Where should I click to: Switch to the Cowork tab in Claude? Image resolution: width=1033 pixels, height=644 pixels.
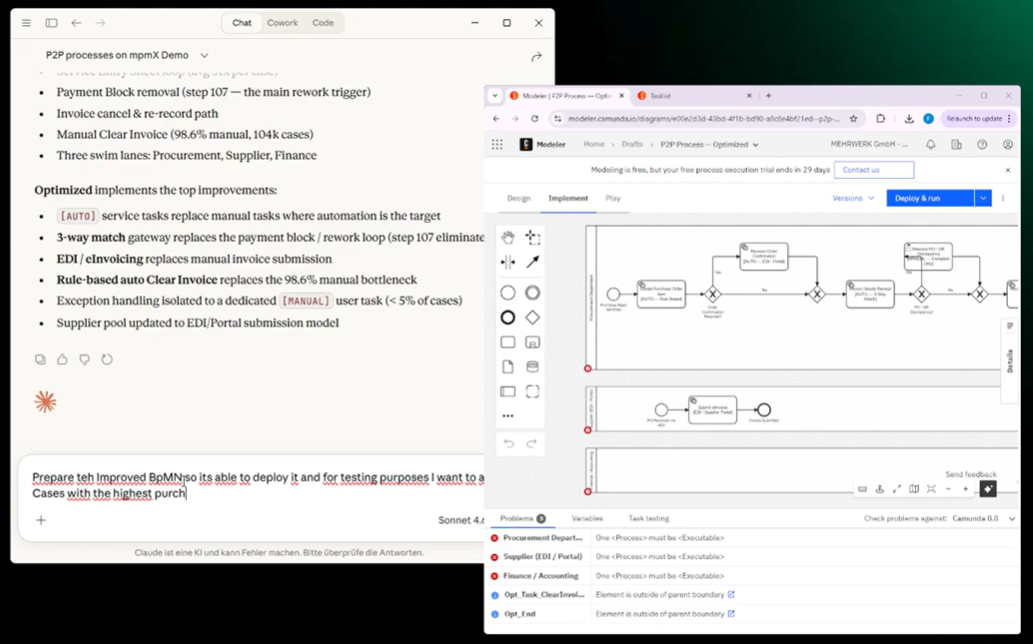point(283,22)
